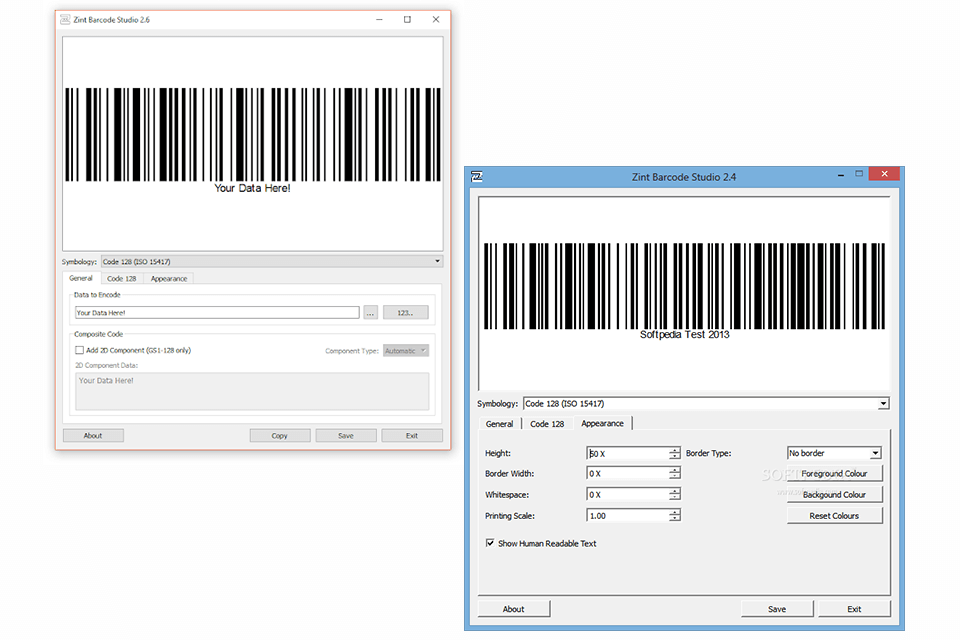The height and width of the screenshot is (640, 960).
Task: Click About button in Zint 2.6
Action: click(x=93, y=435)
